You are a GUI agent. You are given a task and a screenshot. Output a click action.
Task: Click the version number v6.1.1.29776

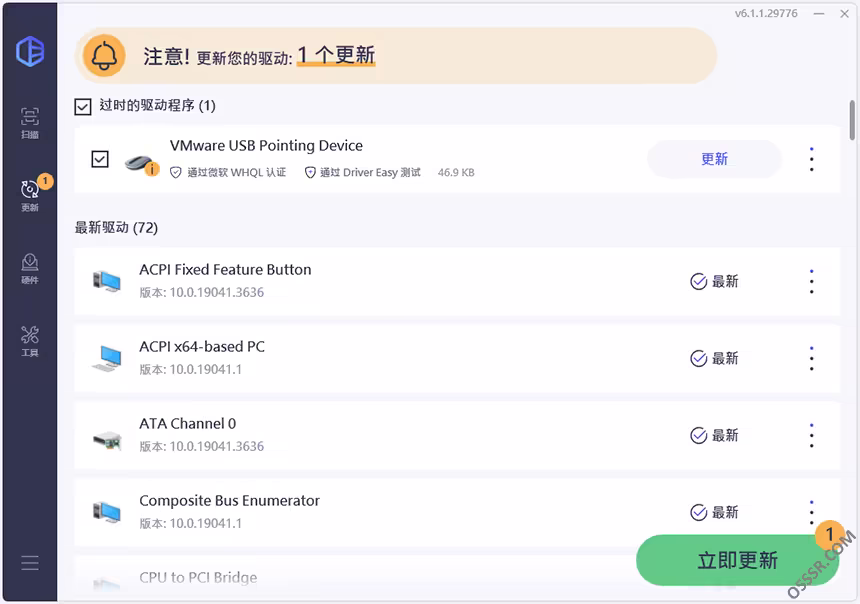(766, 13)
